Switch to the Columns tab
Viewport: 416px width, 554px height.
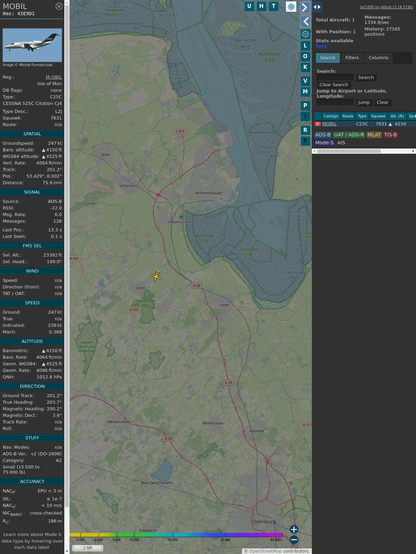(378, 58)
